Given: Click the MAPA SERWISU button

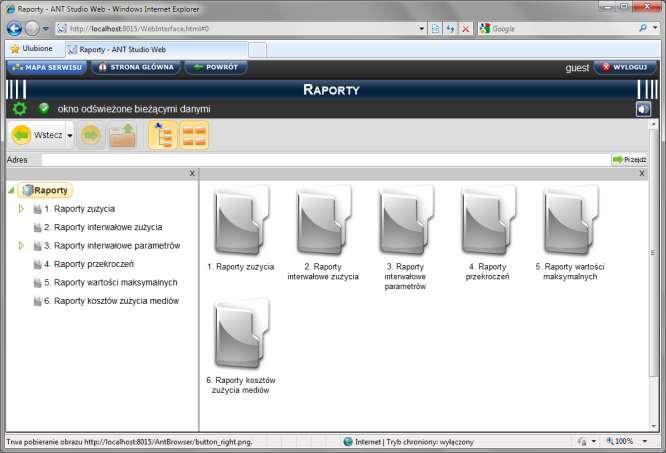Looking at the screenshot, I should 47,68.
